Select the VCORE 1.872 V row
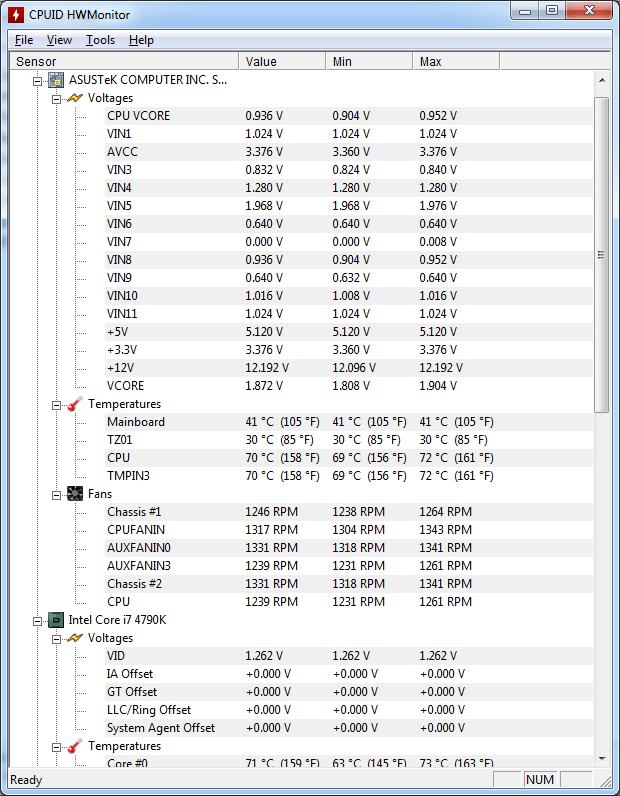The width and height of the screenshot is (620, 796). click(x=349, y=386)
